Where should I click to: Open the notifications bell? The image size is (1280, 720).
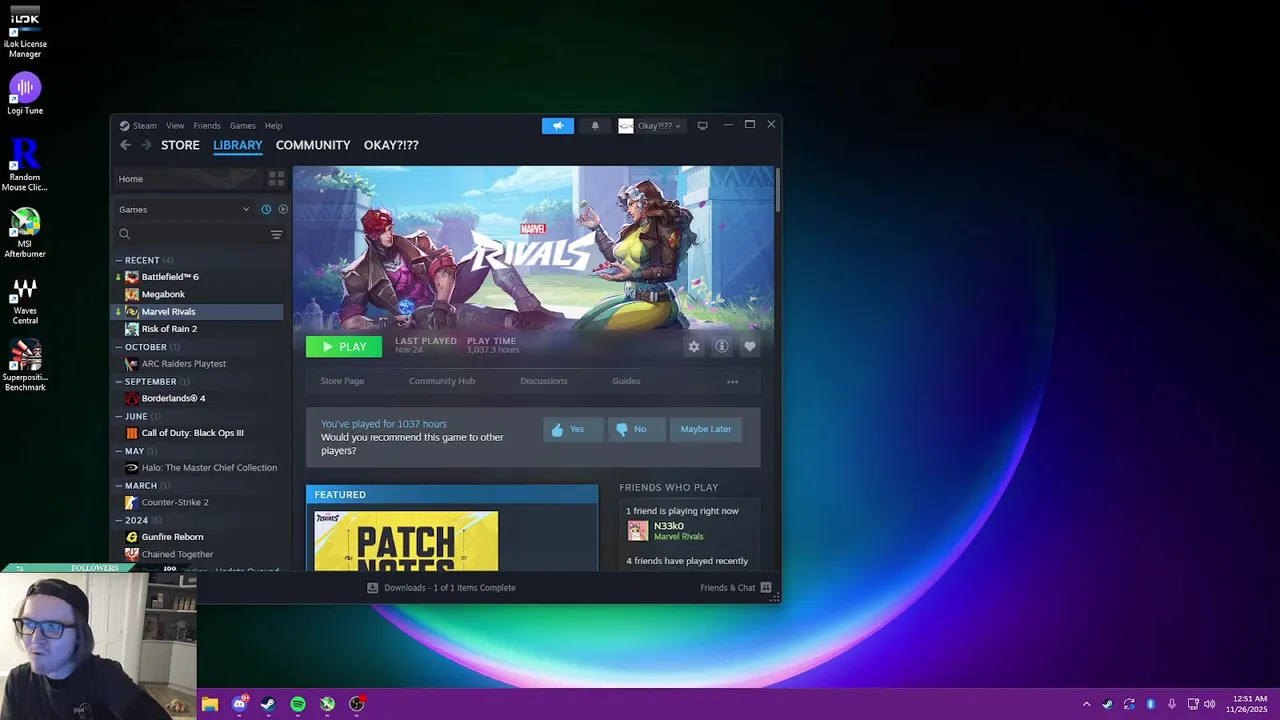pyautogui.click(x=595, y=126)
